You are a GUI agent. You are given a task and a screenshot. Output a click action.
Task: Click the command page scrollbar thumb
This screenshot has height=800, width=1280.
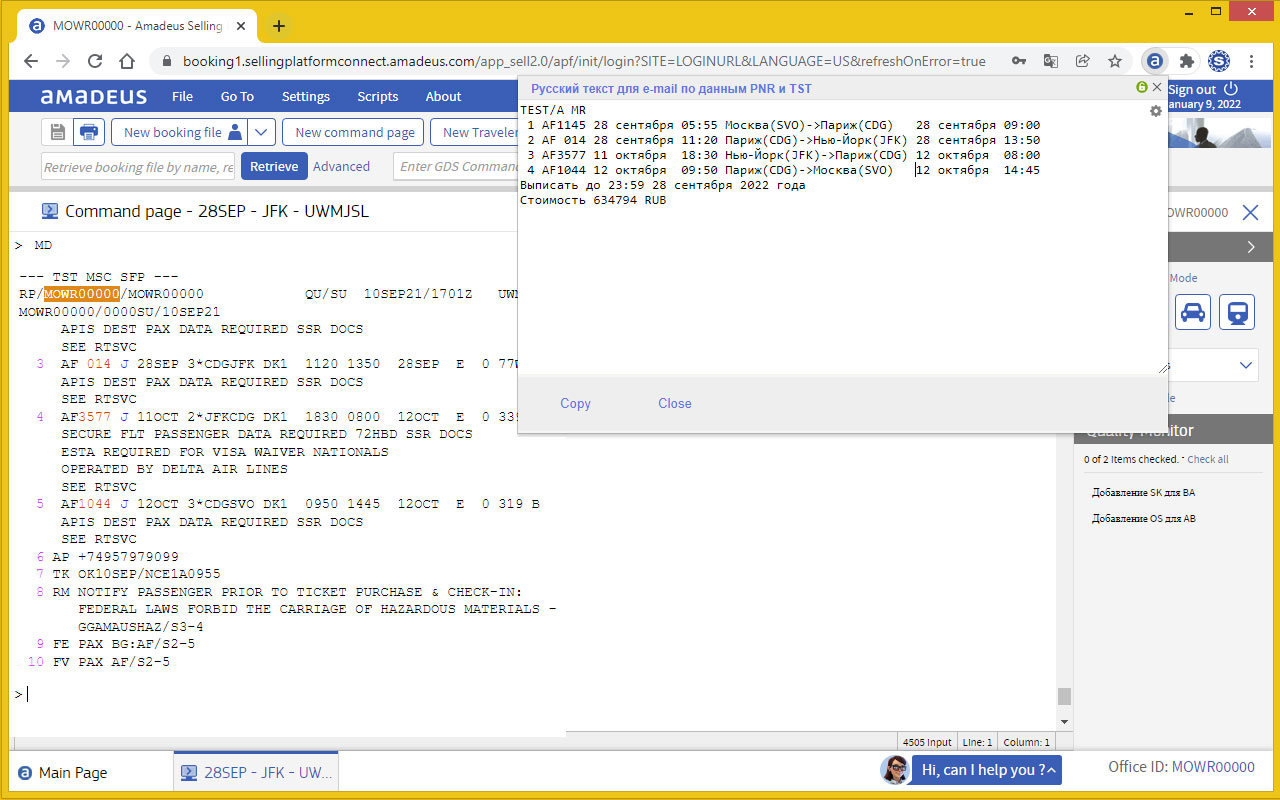click(1064, 696)
